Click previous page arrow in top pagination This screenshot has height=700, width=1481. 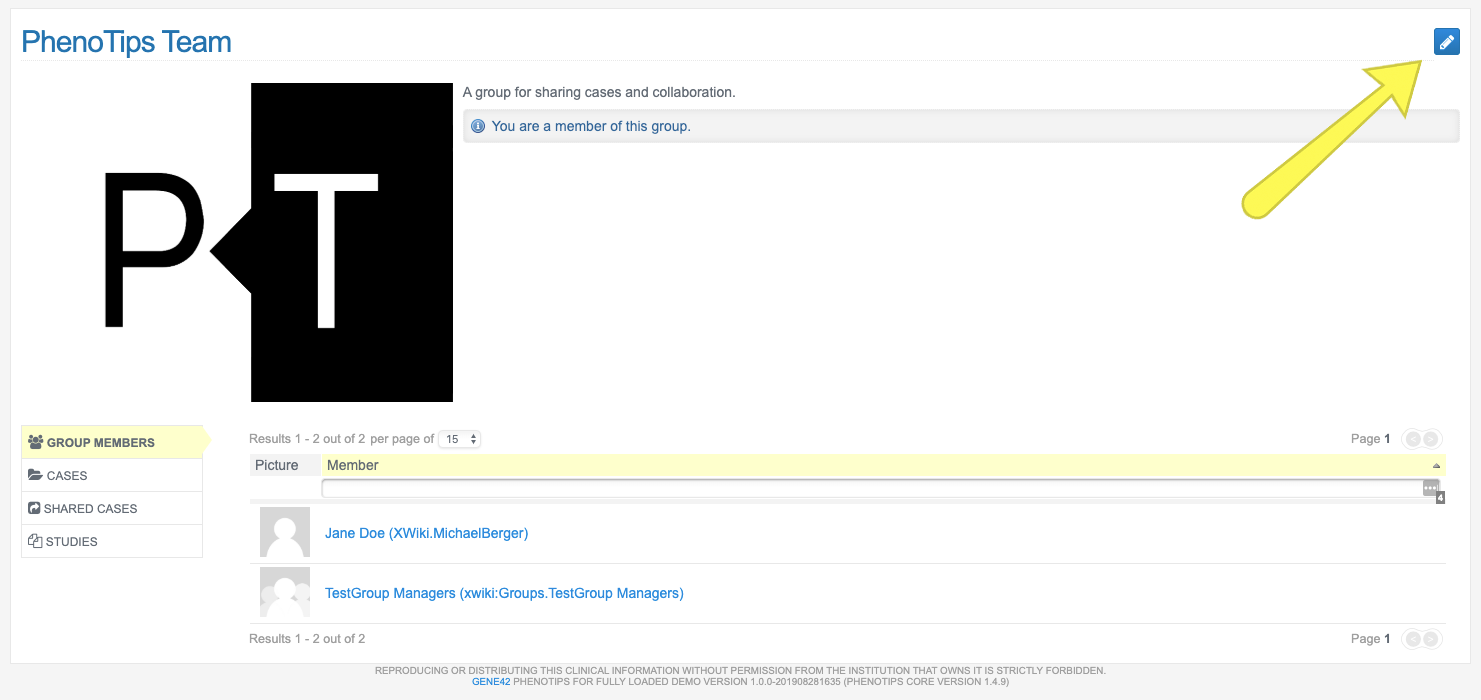point(1412,439)
